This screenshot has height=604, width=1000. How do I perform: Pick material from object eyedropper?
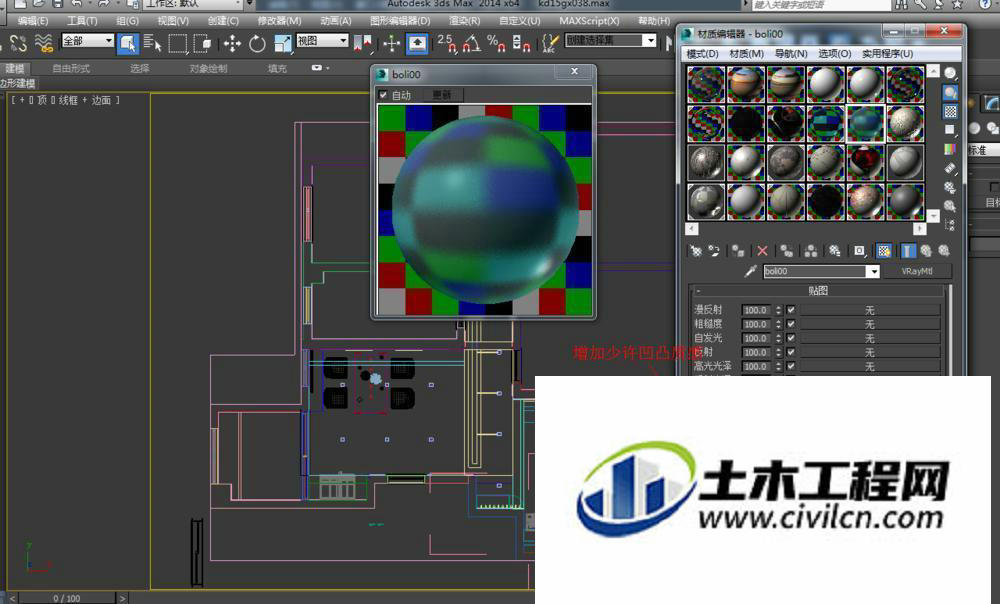[751, 272]
